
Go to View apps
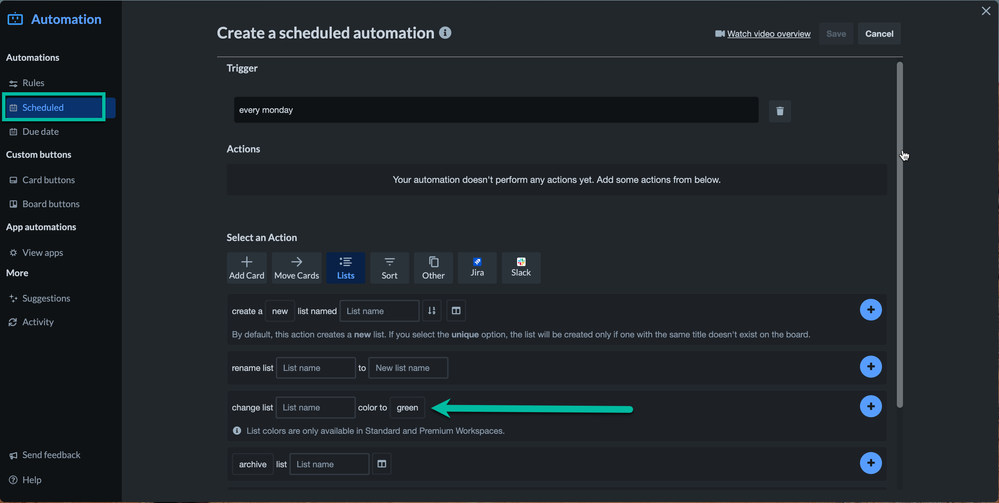point(36,252)
